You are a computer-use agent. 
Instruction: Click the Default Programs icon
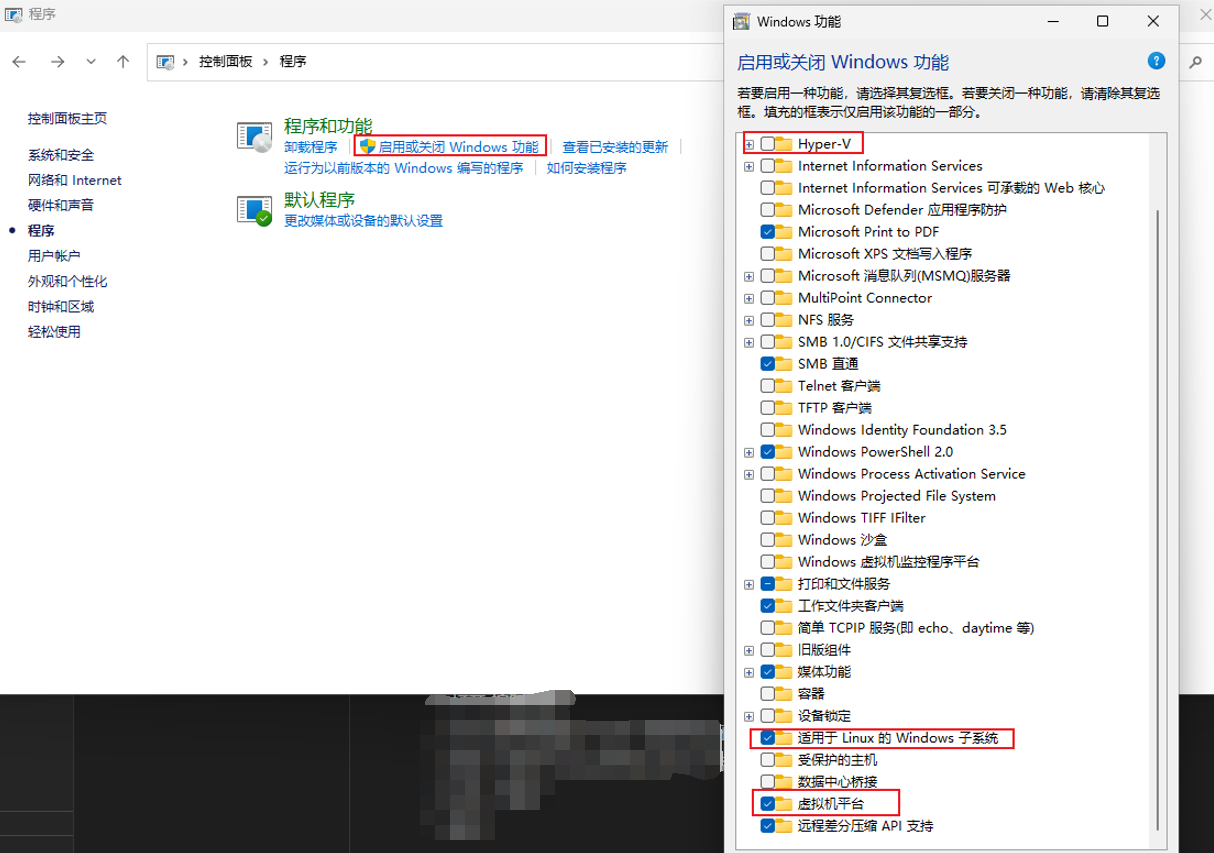[x=254, y=209]
